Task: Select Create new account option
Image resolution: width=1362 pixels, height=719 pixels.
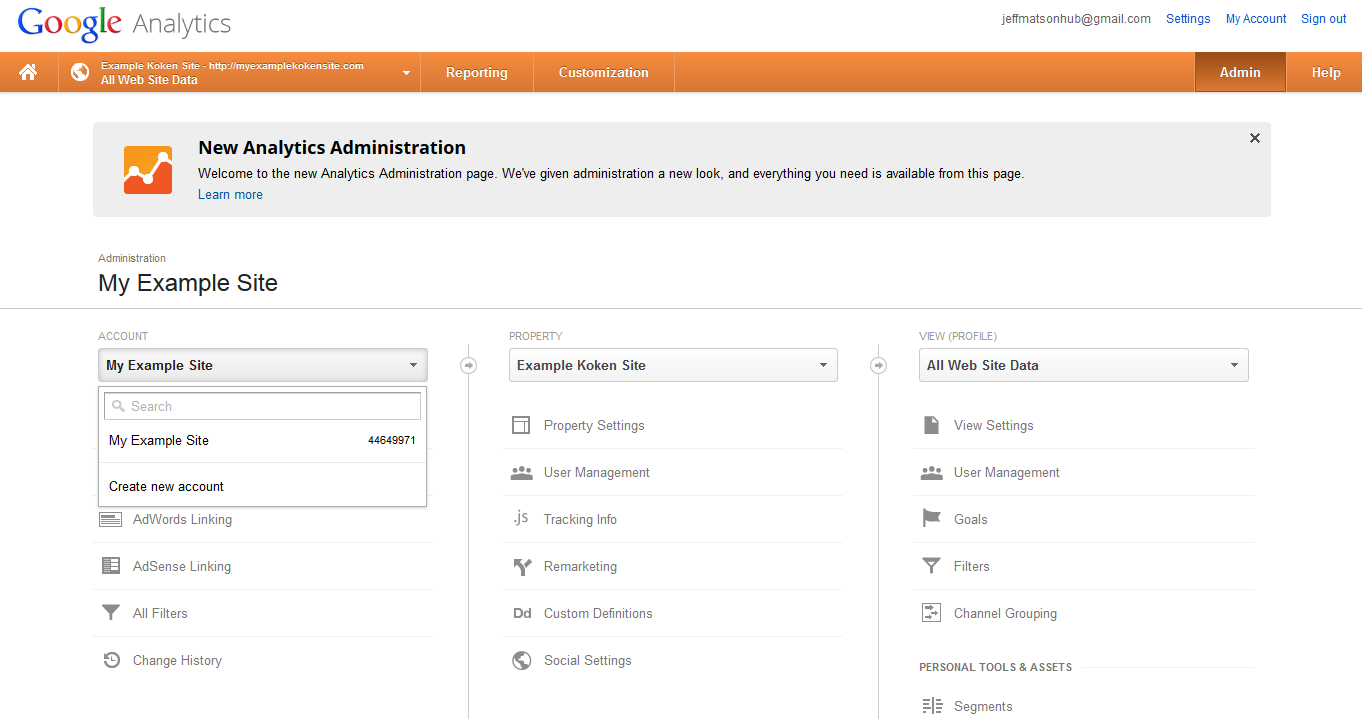Action: [166, 486]
